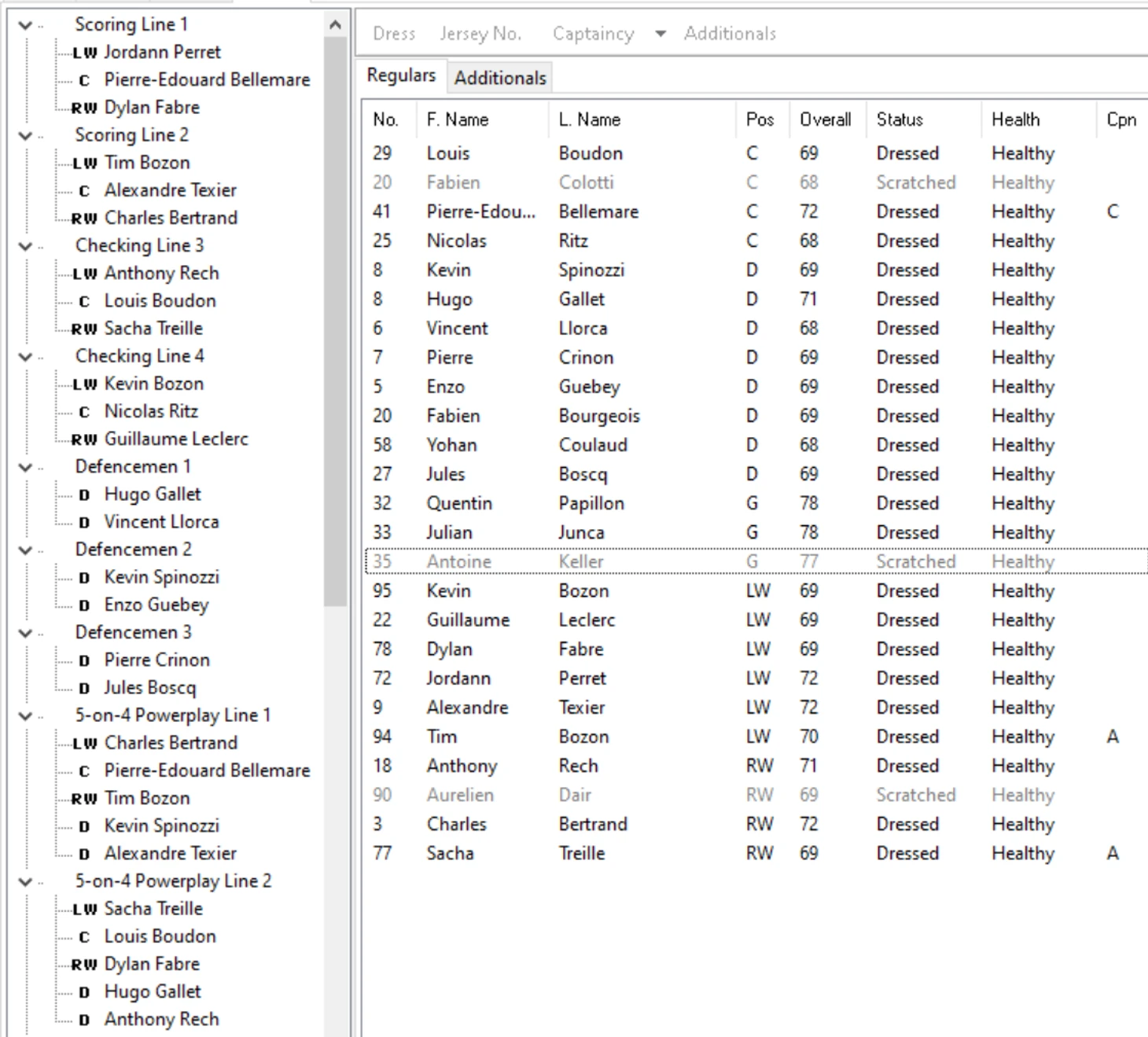Select Pierre Crinon in Defencemen 3
Screen dimensions: 1148x1037
point(156,660)
